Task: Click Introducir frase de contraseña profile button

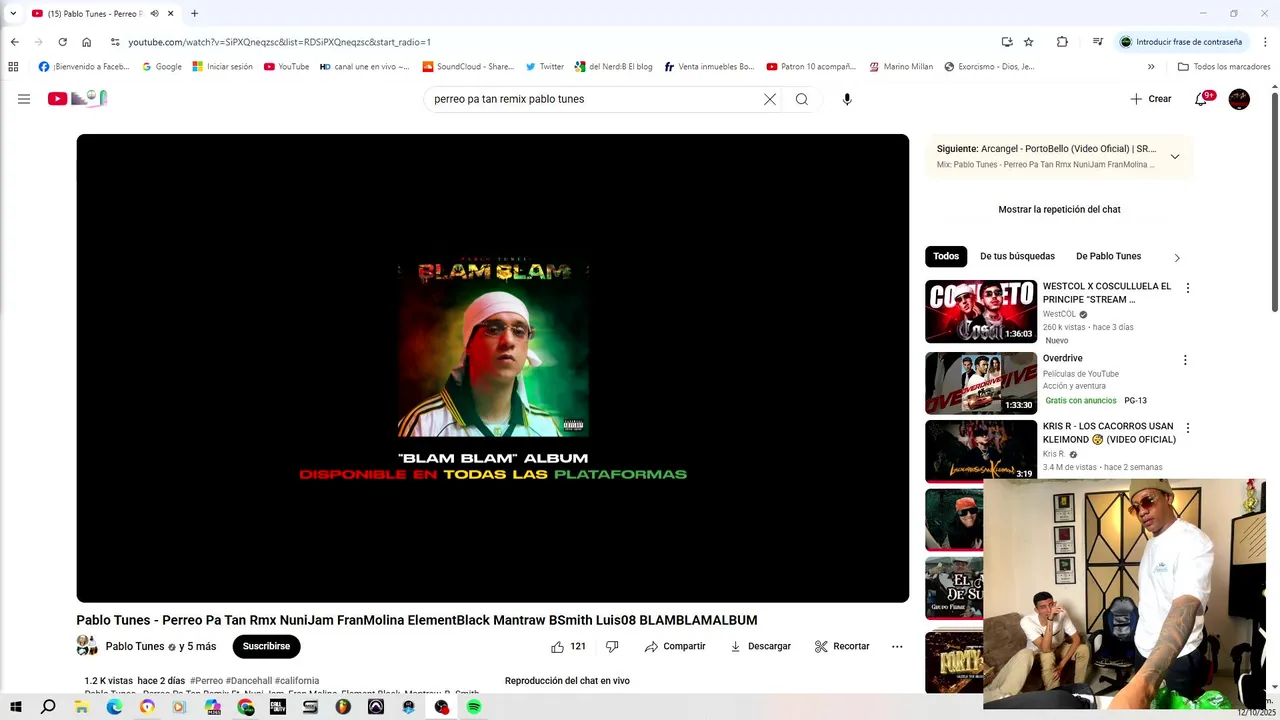Action: click(x=1181, y=42)
